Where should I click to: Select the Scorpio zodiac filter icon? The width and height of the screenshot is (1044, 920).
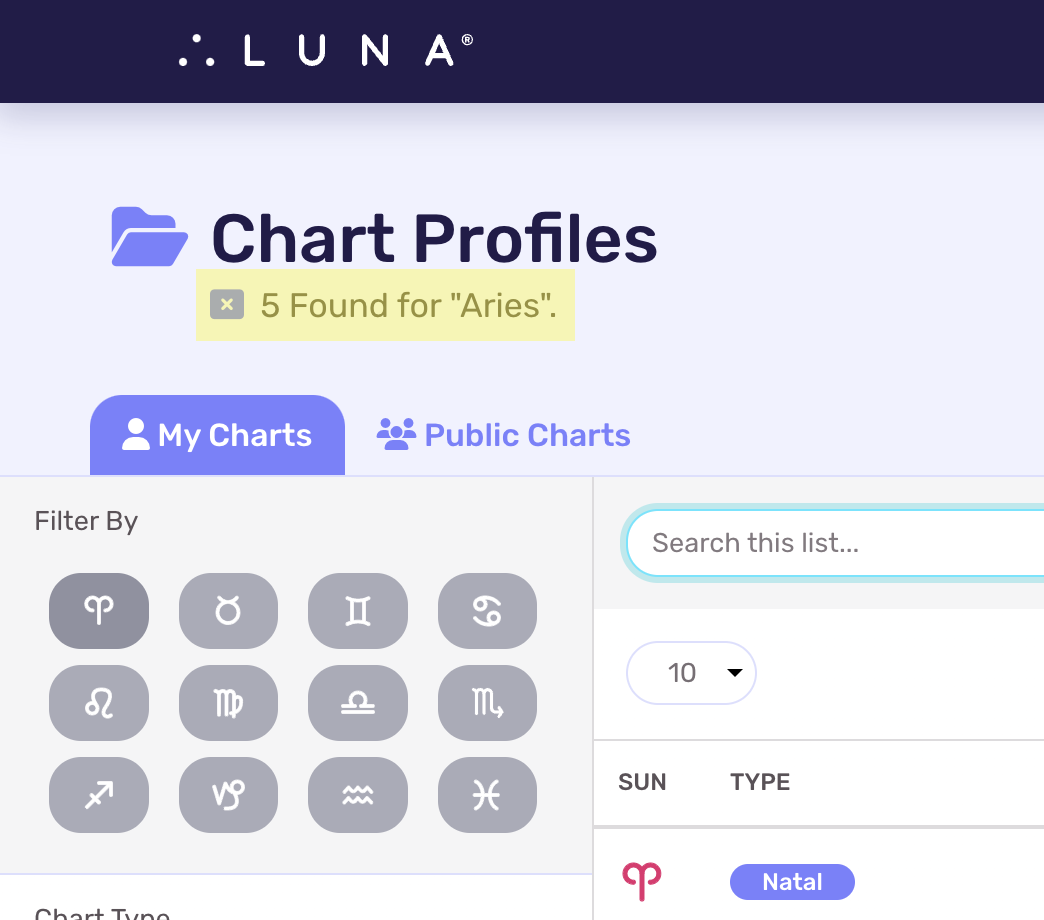(487, 703)
